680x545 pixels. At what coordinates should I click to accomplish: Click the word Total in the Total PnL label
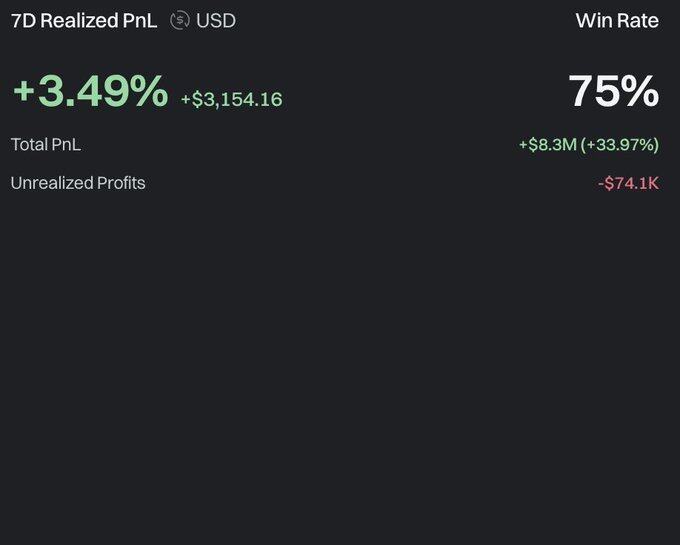tap(27, 144)
